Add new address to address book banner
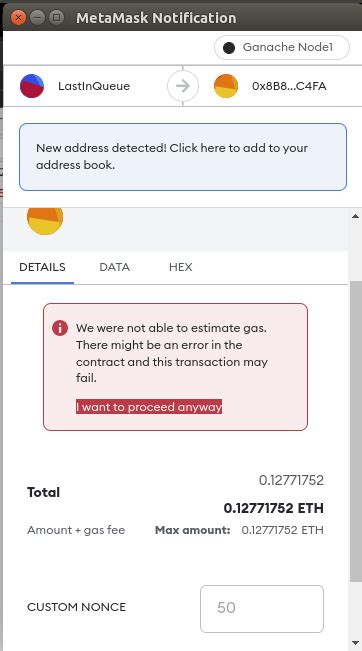 click(183, 157)
